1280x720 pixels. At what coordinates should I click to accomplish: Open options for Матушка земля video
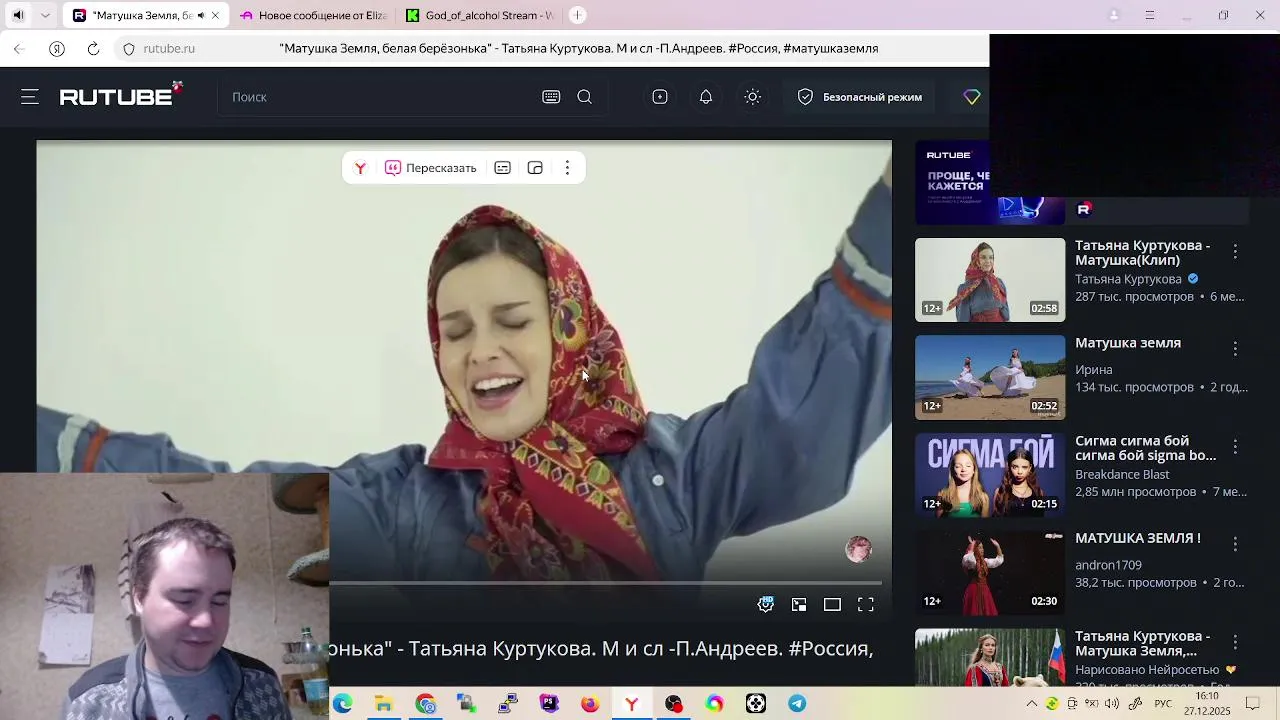click(1235, 349)
